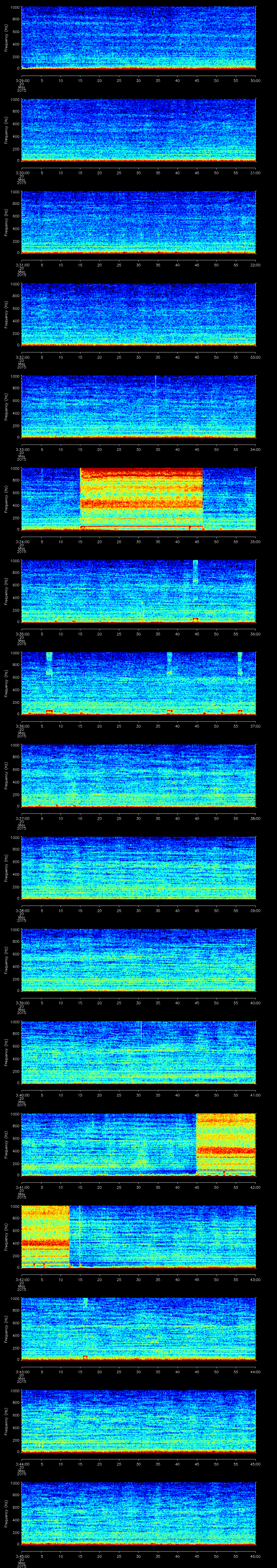Select the spectrogram spanning 3:39:00 to 3:40:00
This screenshot has height=1568, width=277.
138,960
